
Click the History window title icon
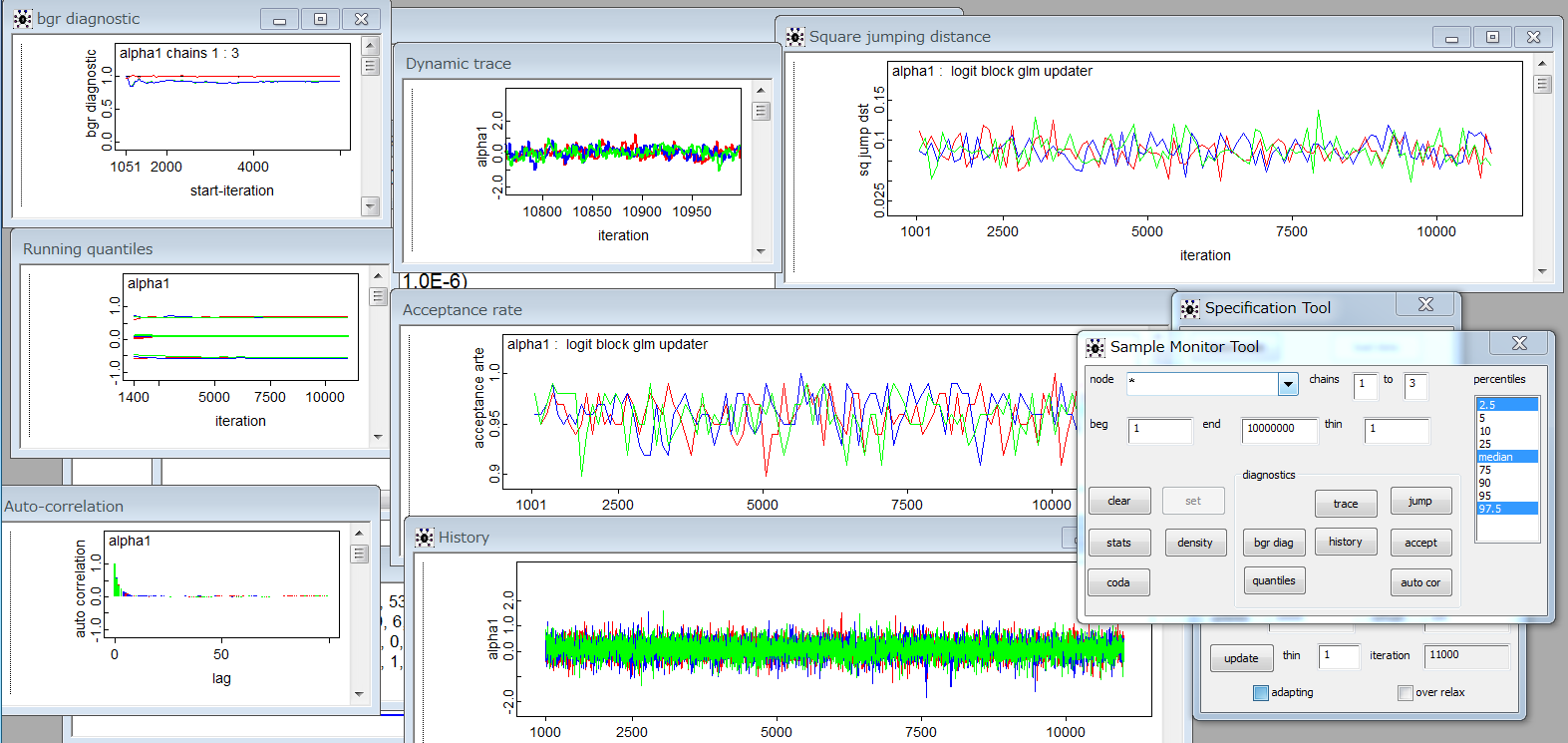[425, 538]
